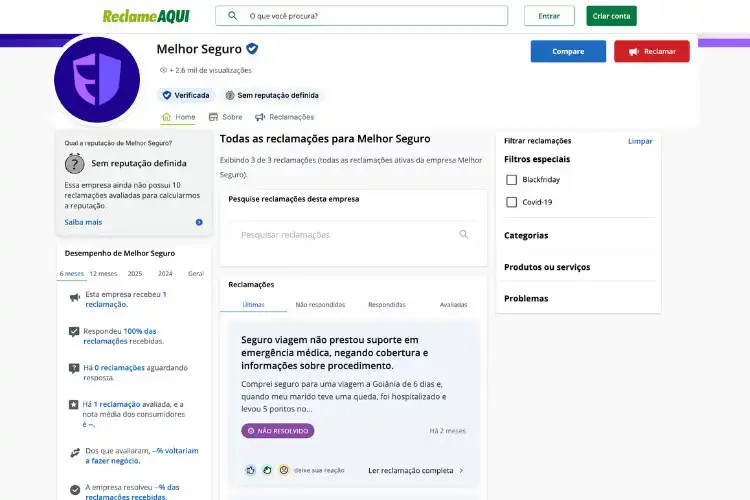Image resolution: width=750 pixels, height=500 pixels.
Task: Click the Home house icon
Action: coord(166,117)
